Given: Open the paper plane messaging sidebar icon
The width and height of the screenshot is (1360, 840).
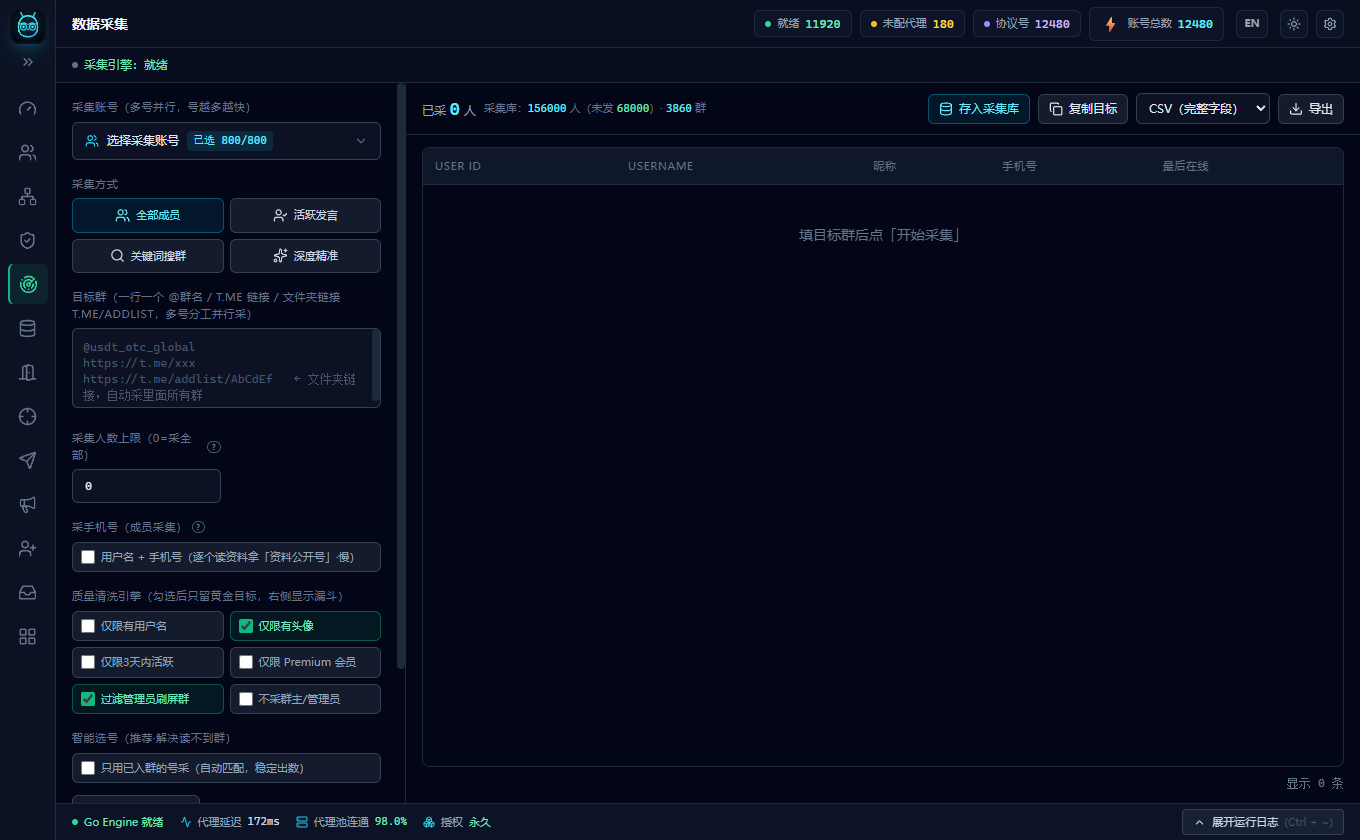Looking at the screenshot, I should [28, 460].
